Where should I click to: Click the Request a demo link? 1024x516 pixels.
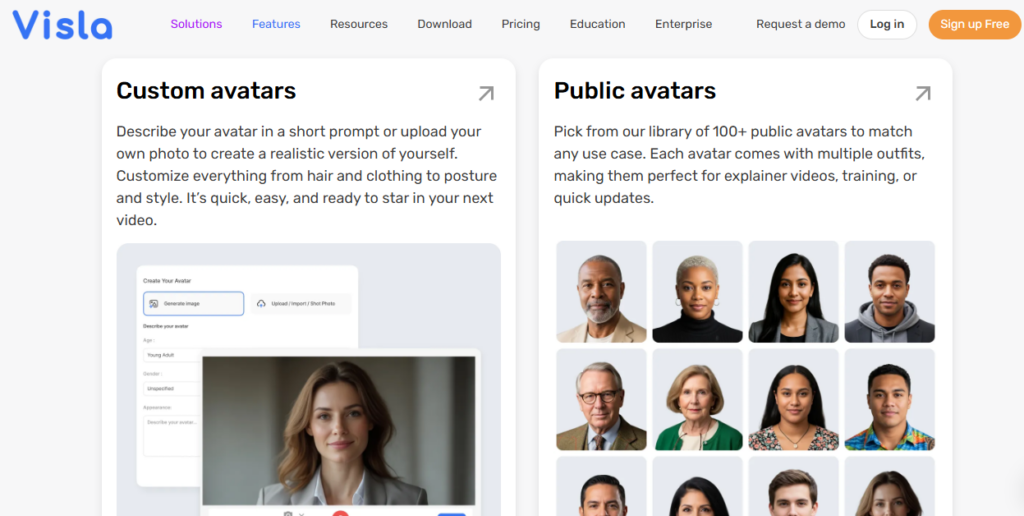pos(801,24)
